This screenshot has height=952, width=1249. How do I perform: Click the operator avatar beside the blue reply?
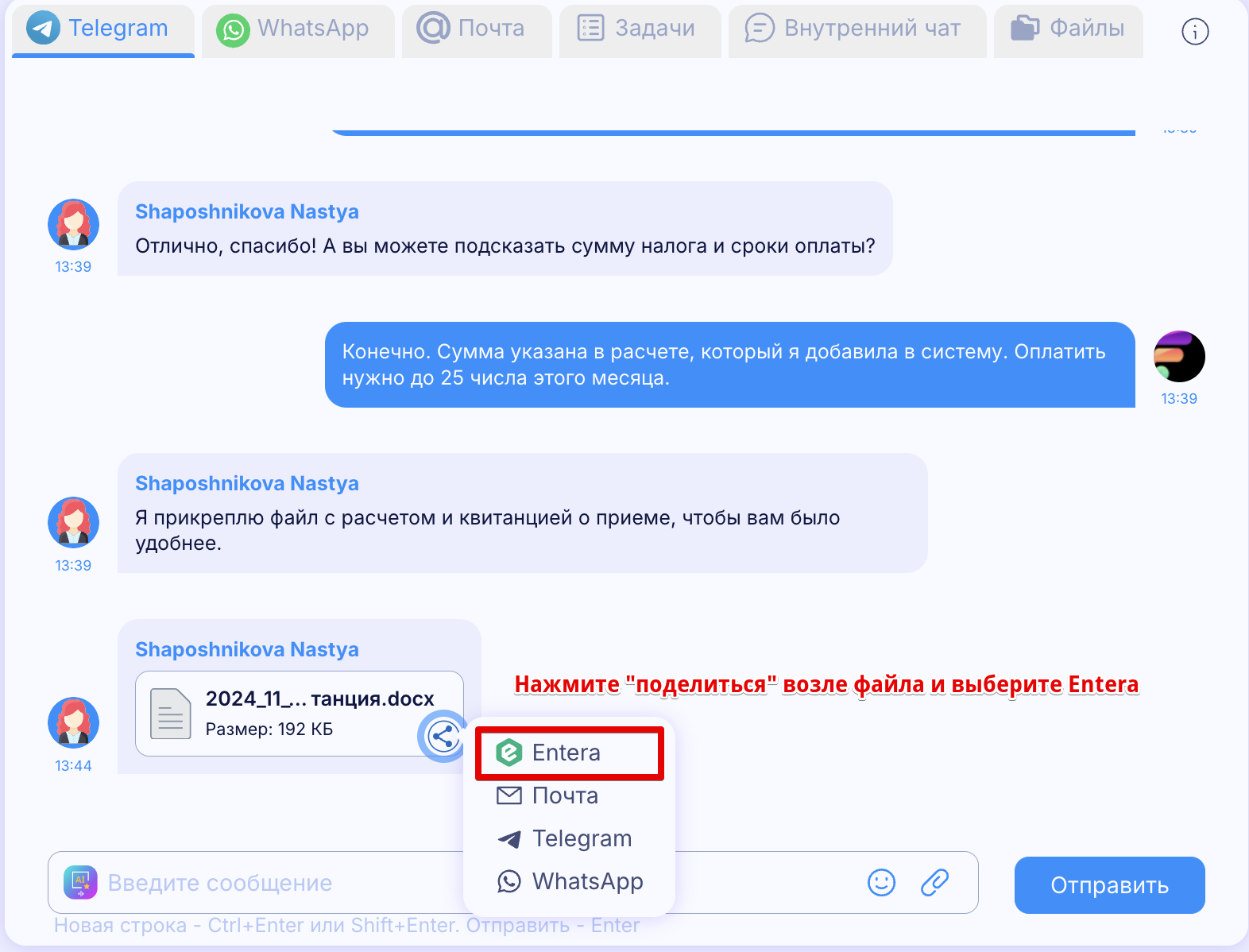pyautogui.click(x=1179, y=356)
